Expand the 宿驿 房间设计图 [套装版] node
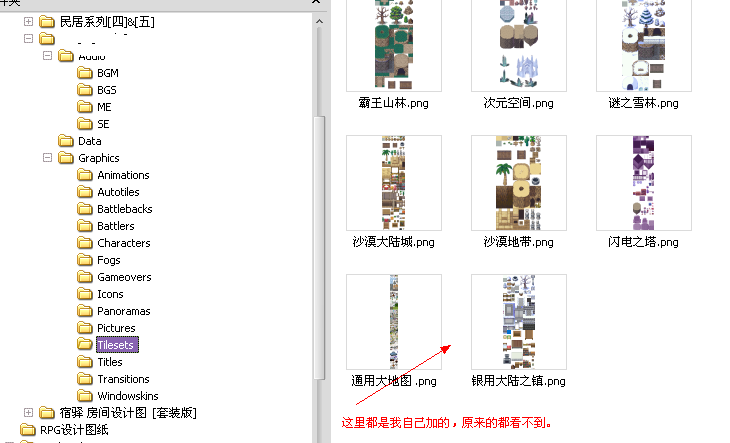The height and width of the screenshot is (443, 730). tap(28, 412)
